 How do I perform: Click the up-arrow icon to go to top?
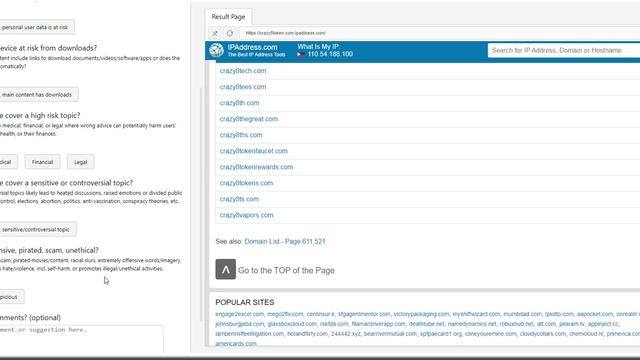pos(225,269)
